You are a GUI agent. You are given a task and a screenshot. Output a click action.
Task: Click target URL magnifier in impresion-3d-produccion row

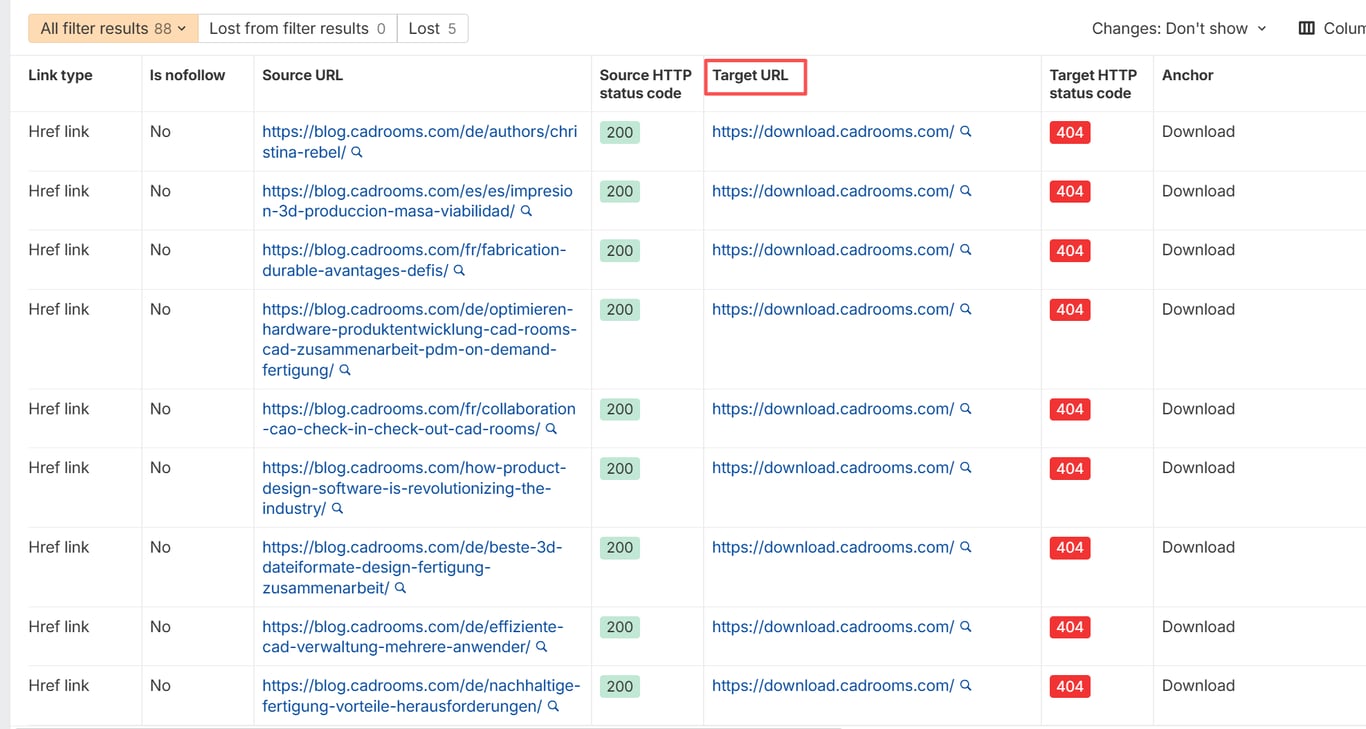(966, 191)
